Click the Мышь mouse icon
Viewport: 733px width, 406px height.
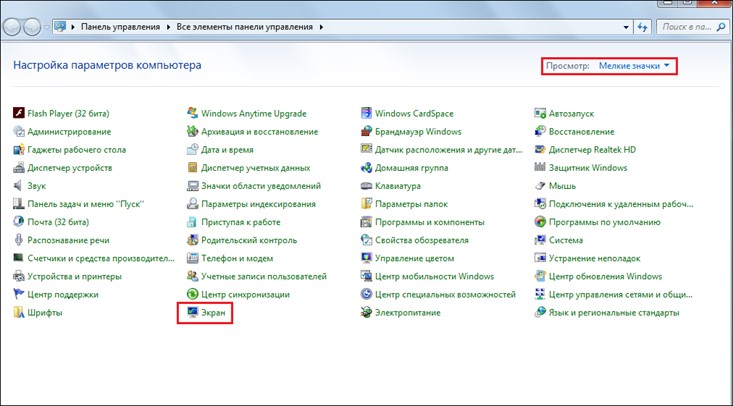540,186
